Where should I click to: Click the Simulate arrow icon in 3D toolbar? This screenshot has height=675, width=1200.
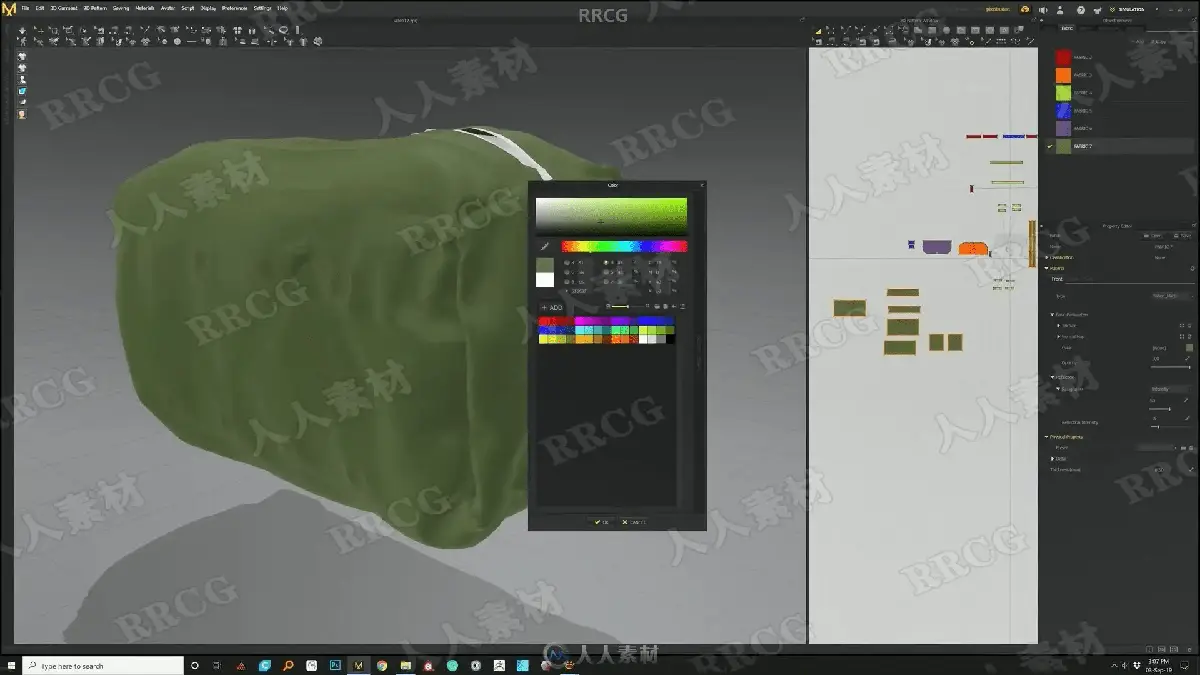coord(22,31)
